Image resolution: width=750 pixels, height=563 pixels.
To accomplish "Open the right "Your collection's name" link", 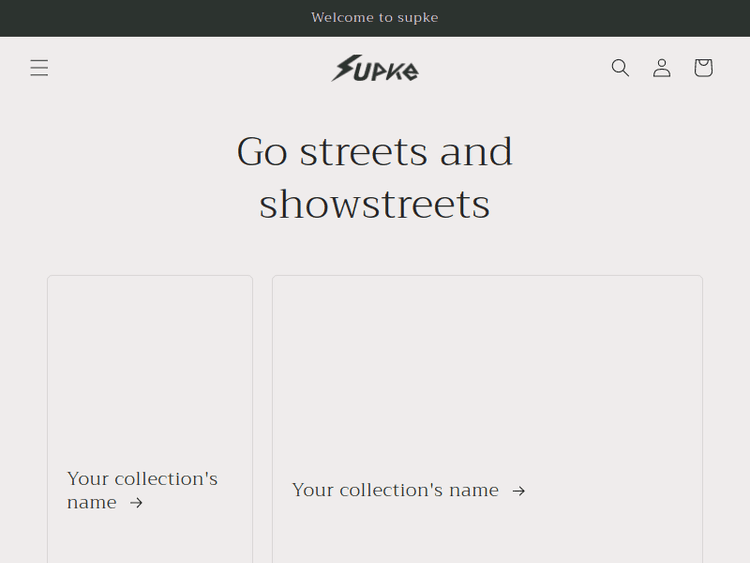I will pos(395,490).
